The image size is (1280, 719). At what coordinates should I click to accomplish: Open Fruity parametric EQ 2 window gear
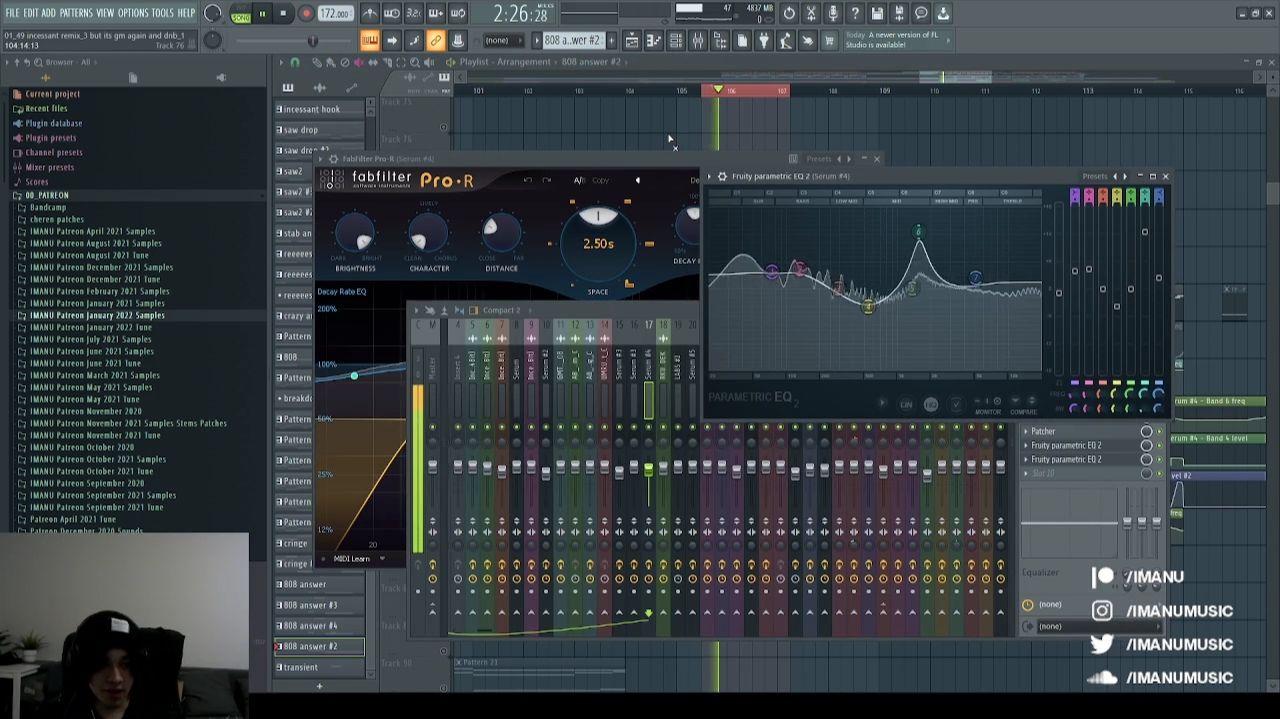coord(721,176)
